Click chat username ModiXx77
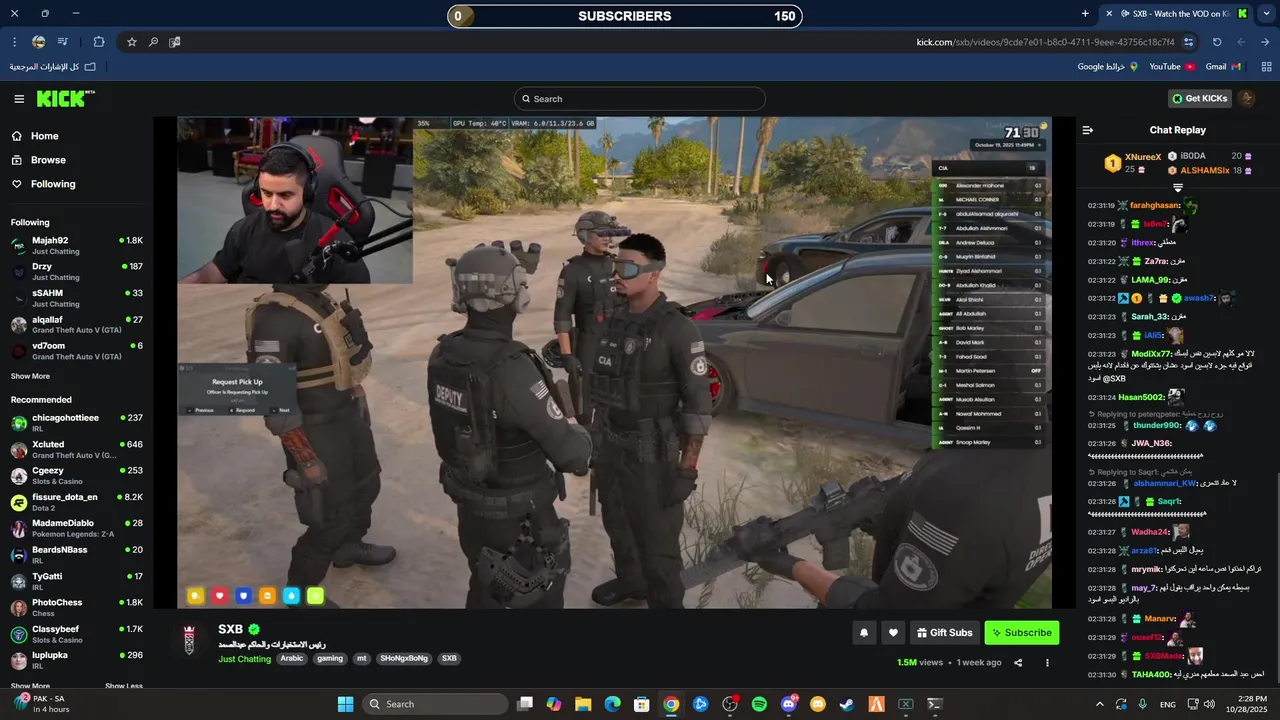The height and width of the screenshot is (720, 1280). tap(1151, 354)
